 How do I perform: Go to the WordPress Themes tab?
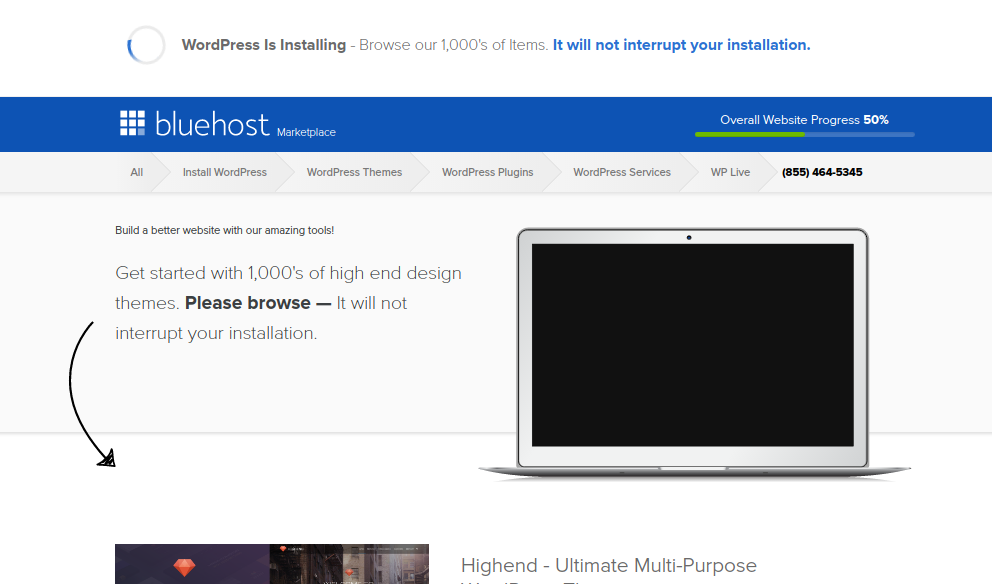tap(354, 172)
